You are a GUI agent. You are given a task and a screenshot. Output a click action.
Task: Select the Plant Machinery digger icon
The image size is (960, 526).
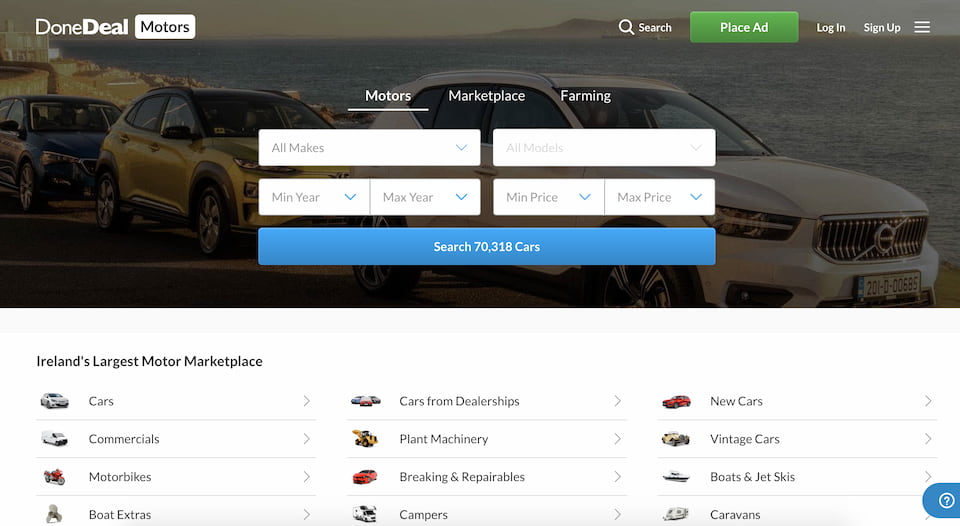click(365, 439)
